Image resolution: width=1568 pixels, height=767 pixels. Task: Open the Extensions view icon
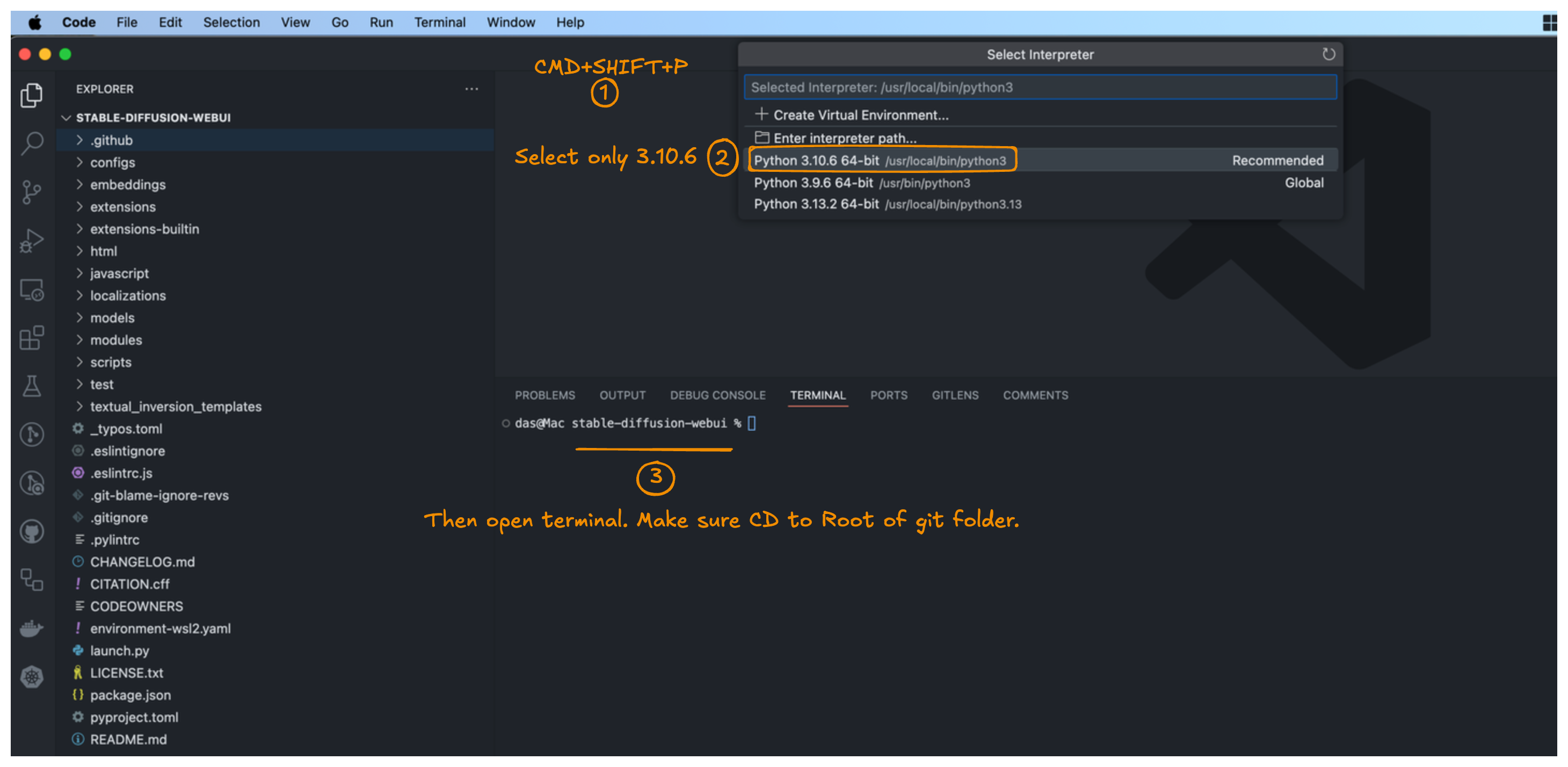point(32,338)
